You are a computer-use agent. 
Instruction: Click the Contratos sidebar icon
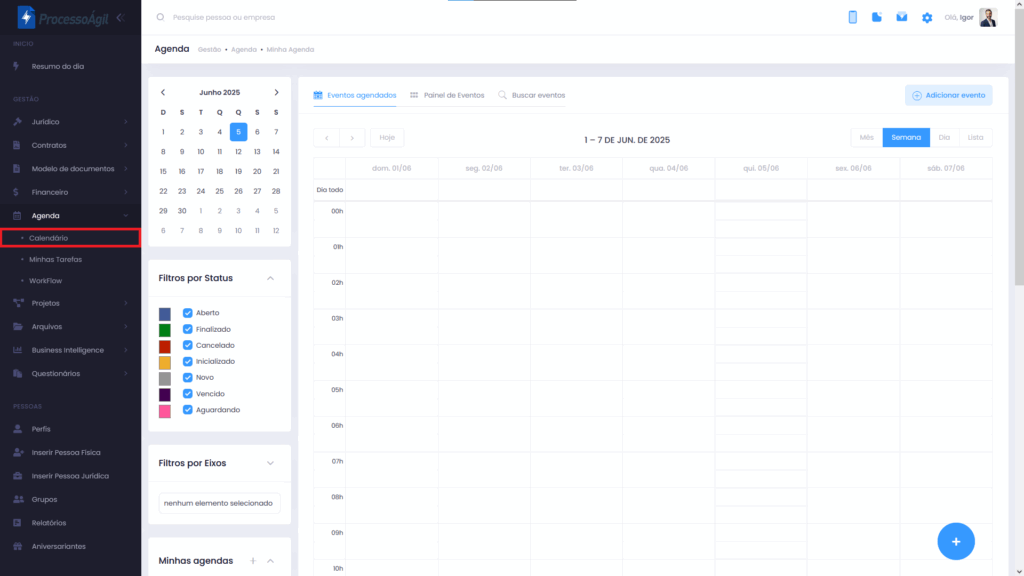point(17,145)
